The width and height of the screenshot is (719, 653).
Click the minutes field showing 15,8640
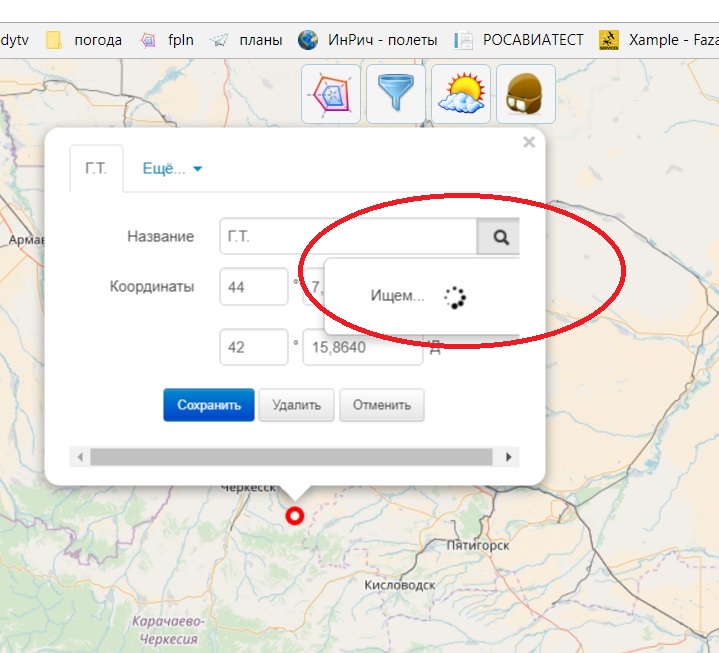pyautogui.click(x=362, y=347)
